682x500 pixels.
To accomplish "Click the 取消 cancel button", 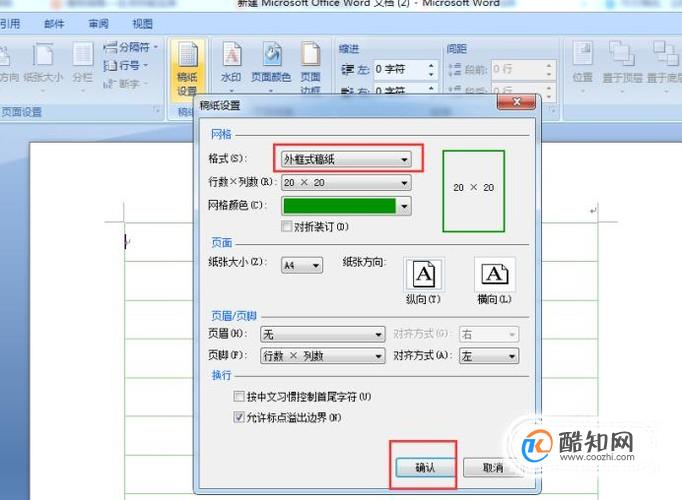I will pyautogui.click(x=493, y=467).
